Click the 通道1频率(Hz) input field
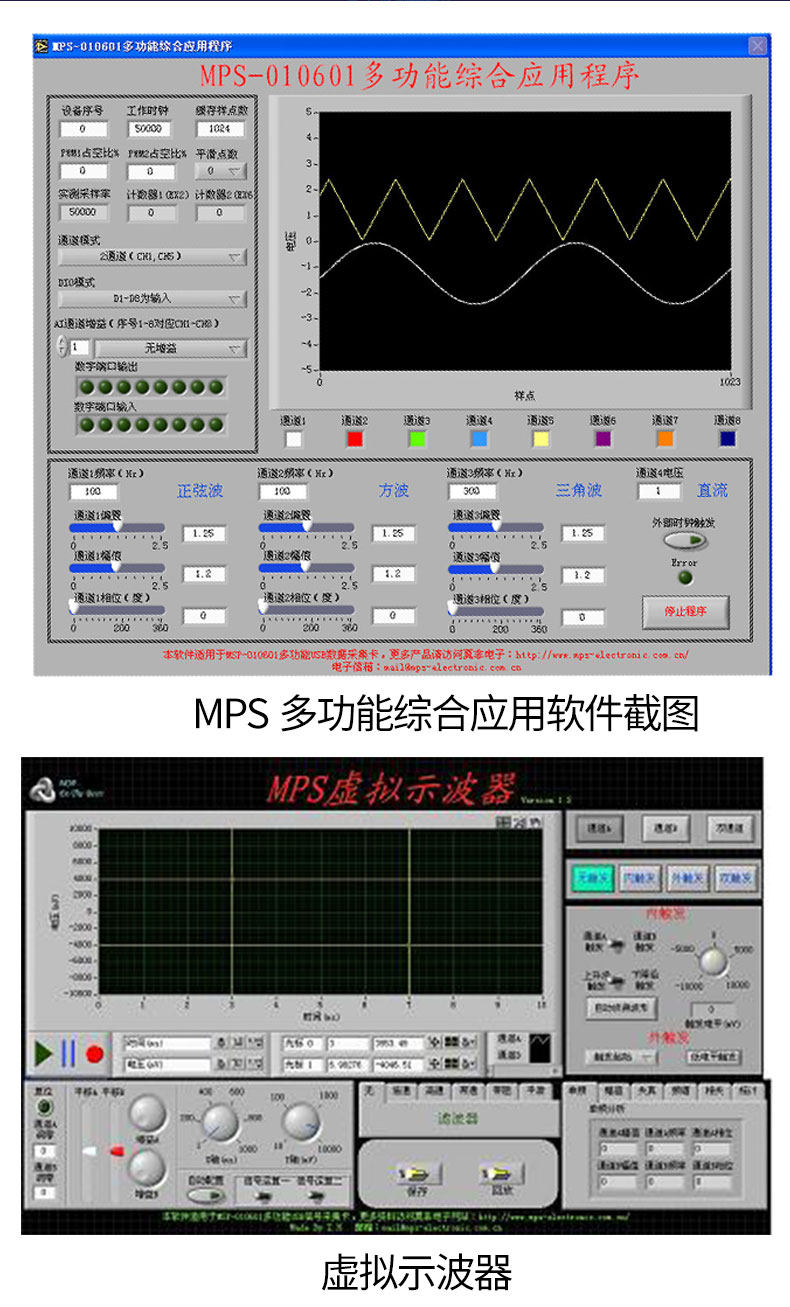Viewport: 790px width, 1307px height. click(93, 492)
